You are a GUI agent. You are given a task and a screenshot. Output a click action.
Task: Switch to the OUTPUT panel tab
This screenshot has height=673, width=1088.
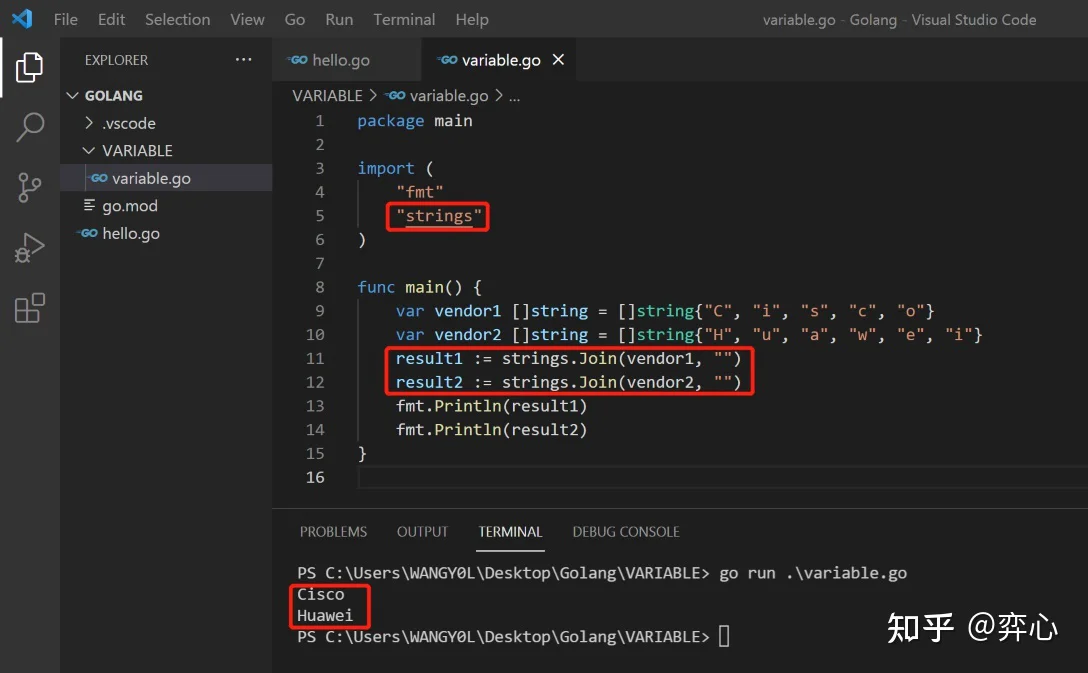click(423, 531)
